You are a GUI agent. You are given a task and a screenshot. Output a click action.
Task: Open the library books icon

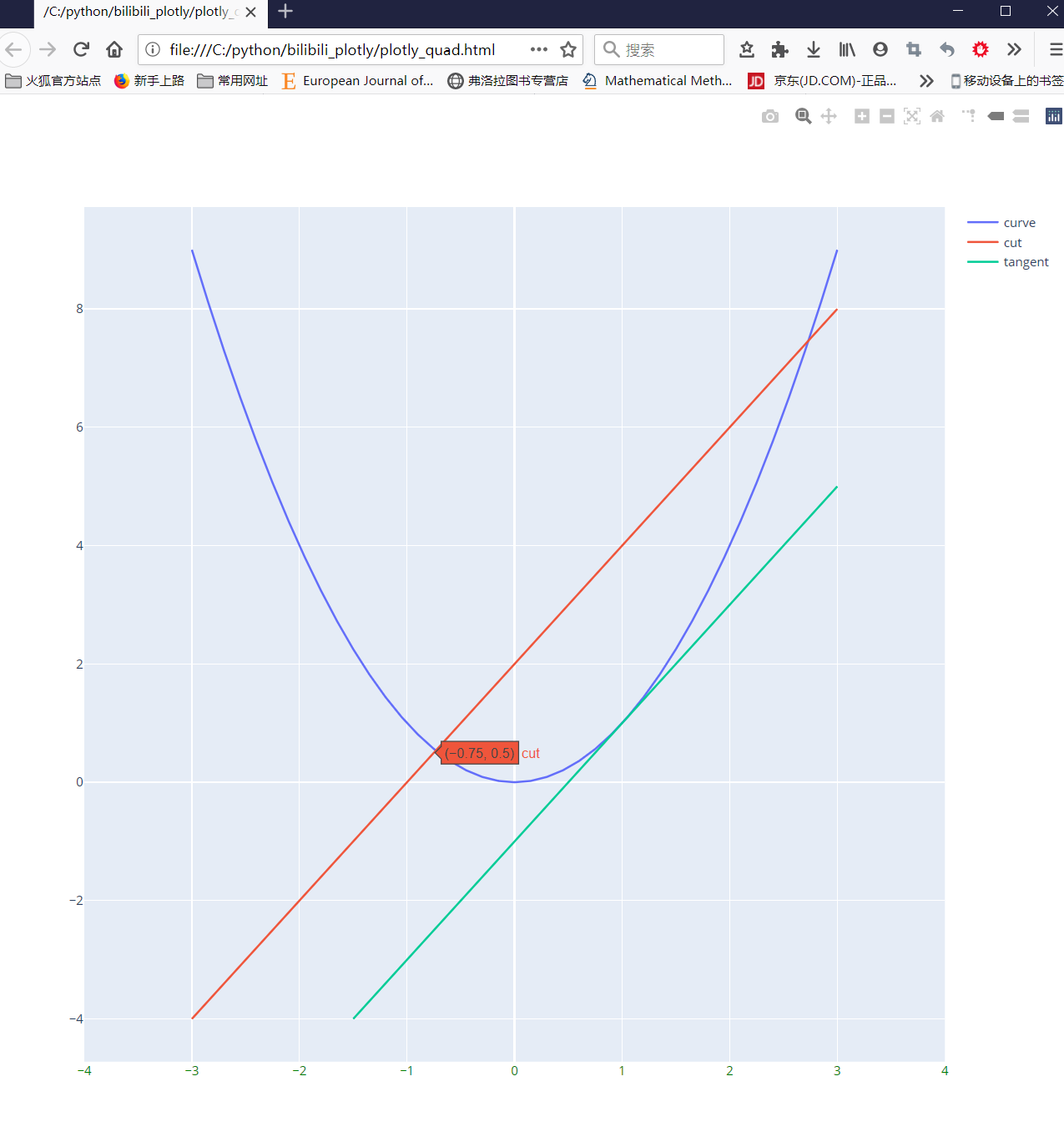click(847, 49)
